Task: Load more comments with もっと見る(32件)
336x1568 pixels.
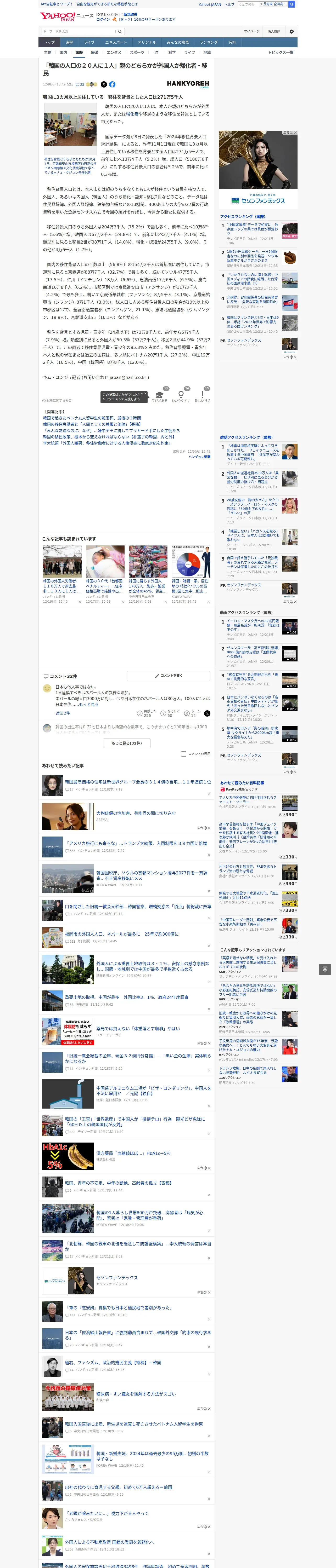Action: (127, 743)
